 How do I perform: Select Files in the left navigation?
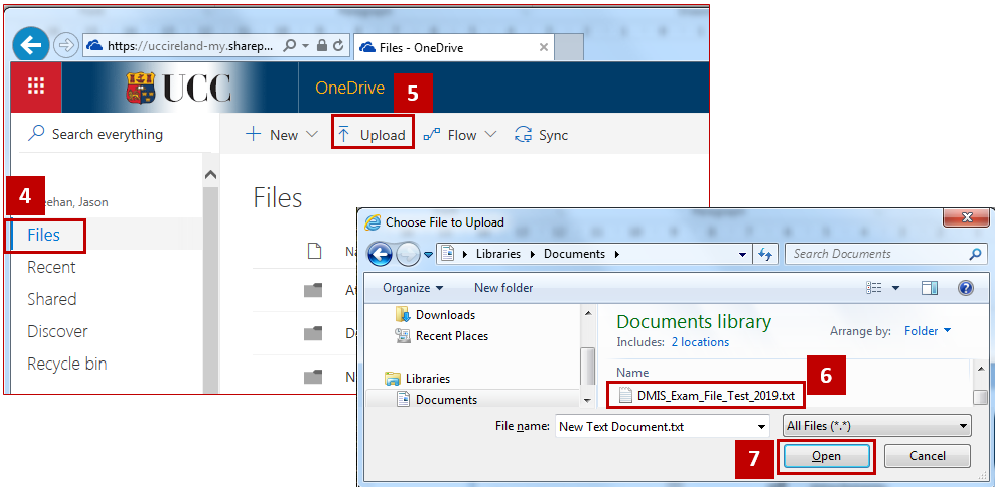[x=44, y=236]
